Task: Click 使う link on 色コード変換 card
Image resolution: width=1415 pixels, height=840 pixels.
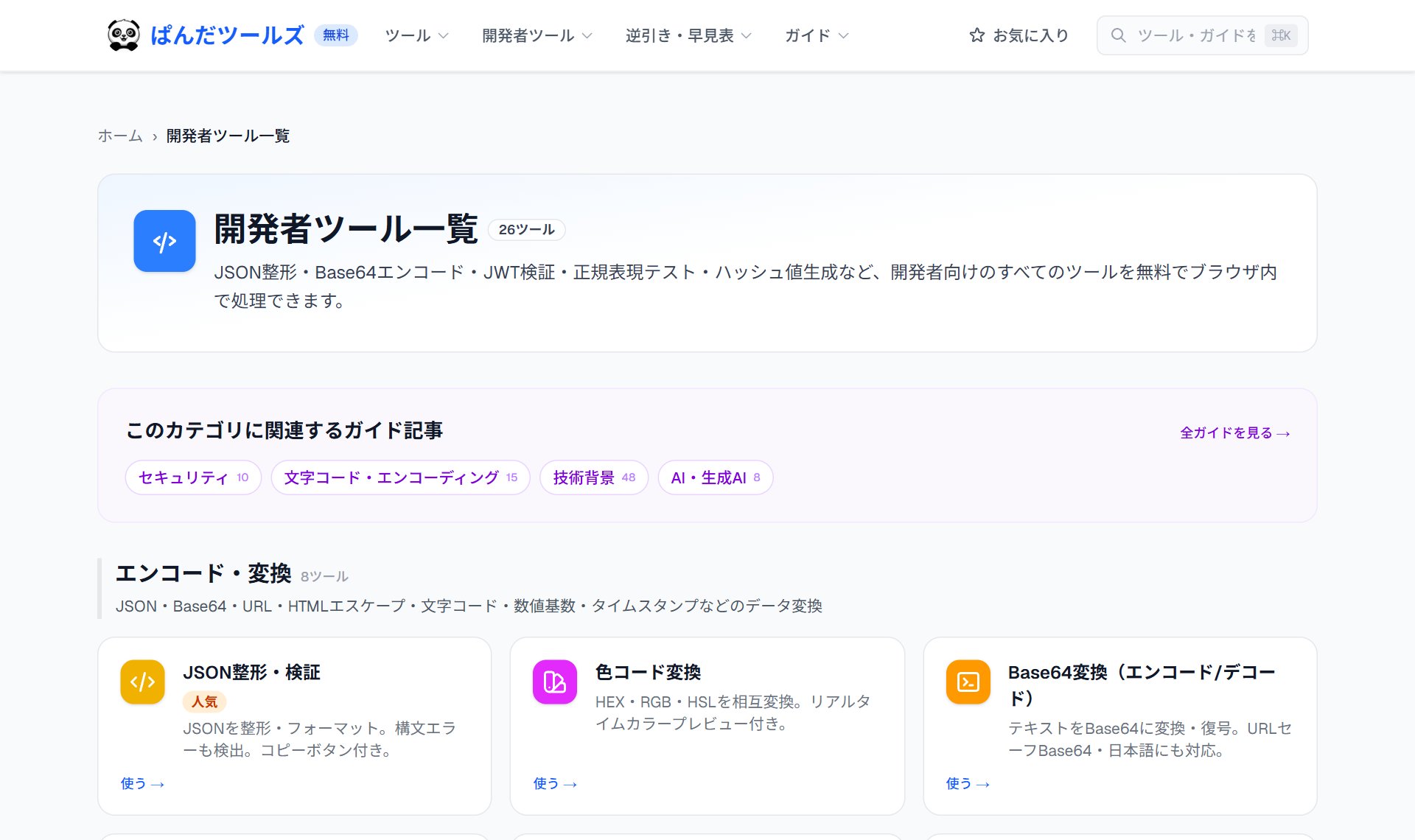Action: click(x=555, y=783)
